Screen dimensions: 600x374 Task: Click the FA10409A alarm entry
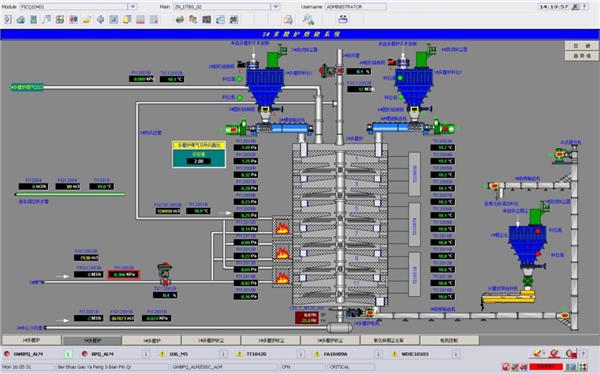[336, 354]
